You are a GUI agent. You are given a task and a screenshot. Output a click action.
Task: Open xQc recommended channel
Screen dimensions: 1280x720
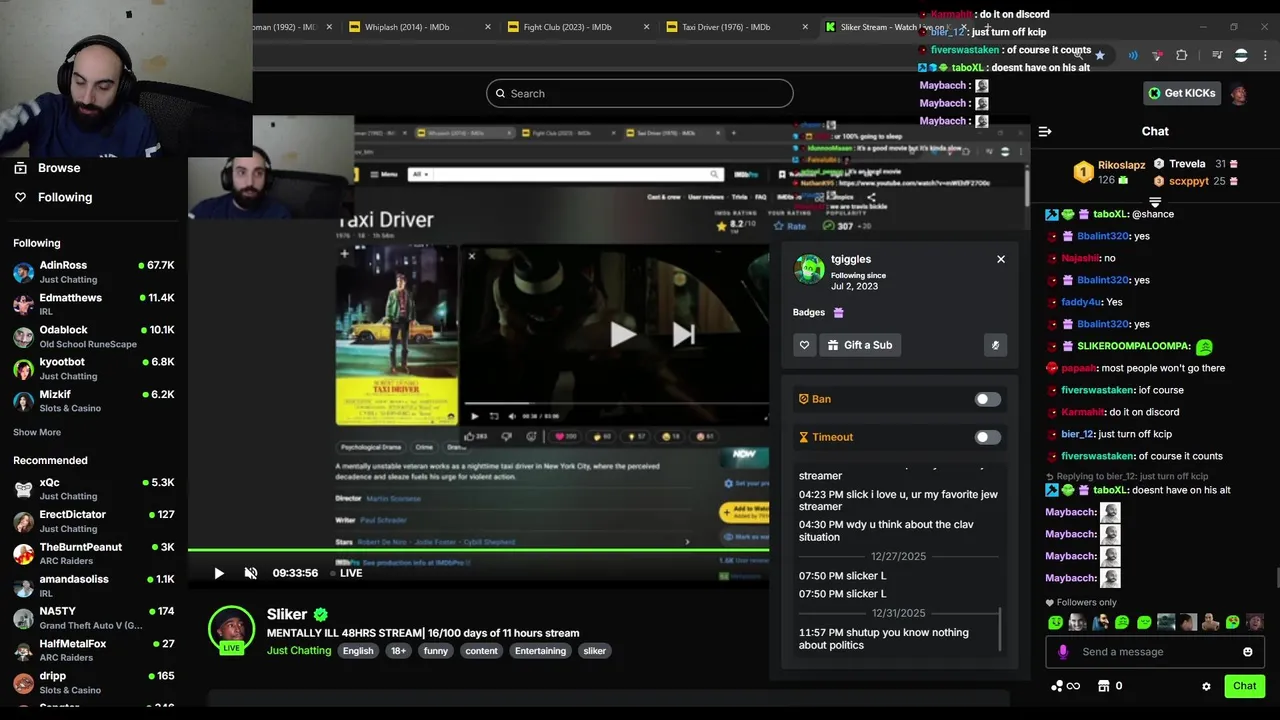click(94, 489)
